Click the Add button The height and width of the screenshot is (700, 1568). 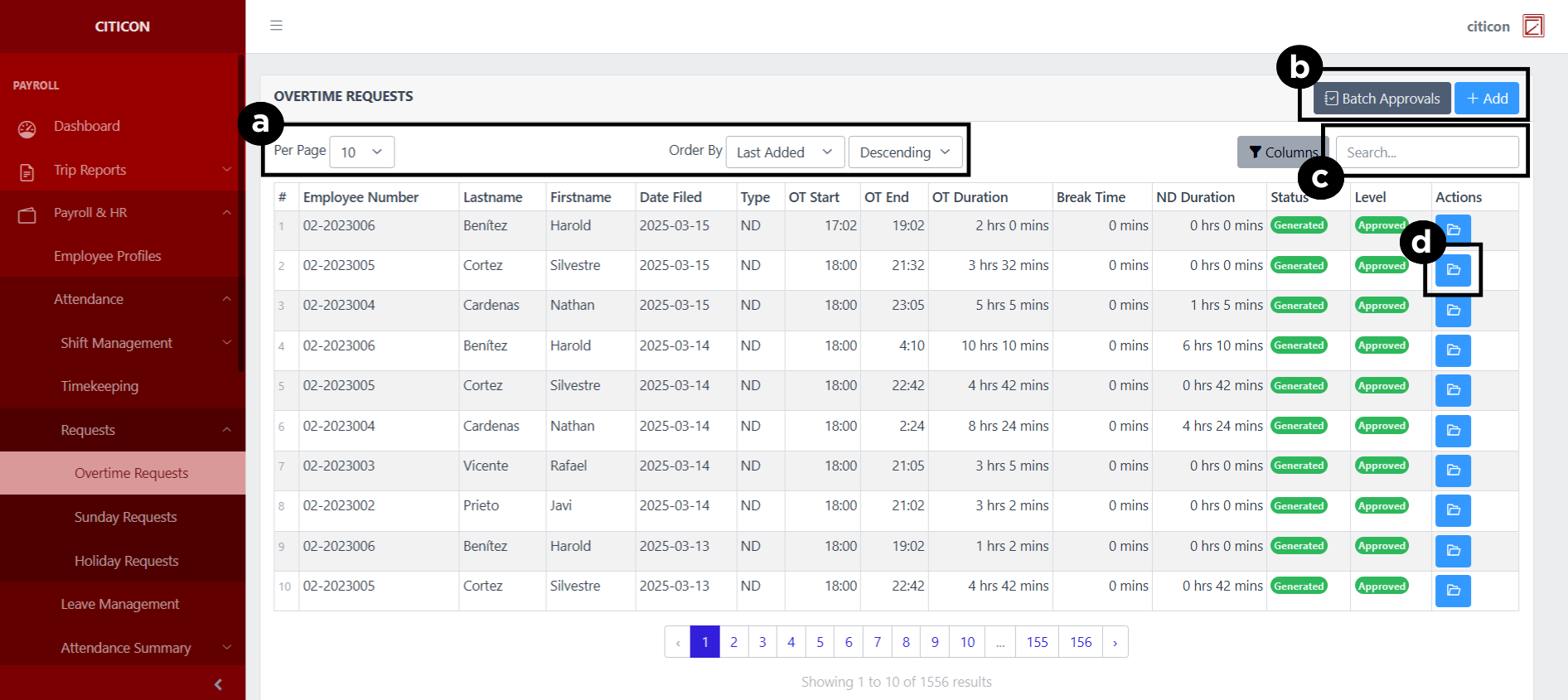pos(1487,99)
